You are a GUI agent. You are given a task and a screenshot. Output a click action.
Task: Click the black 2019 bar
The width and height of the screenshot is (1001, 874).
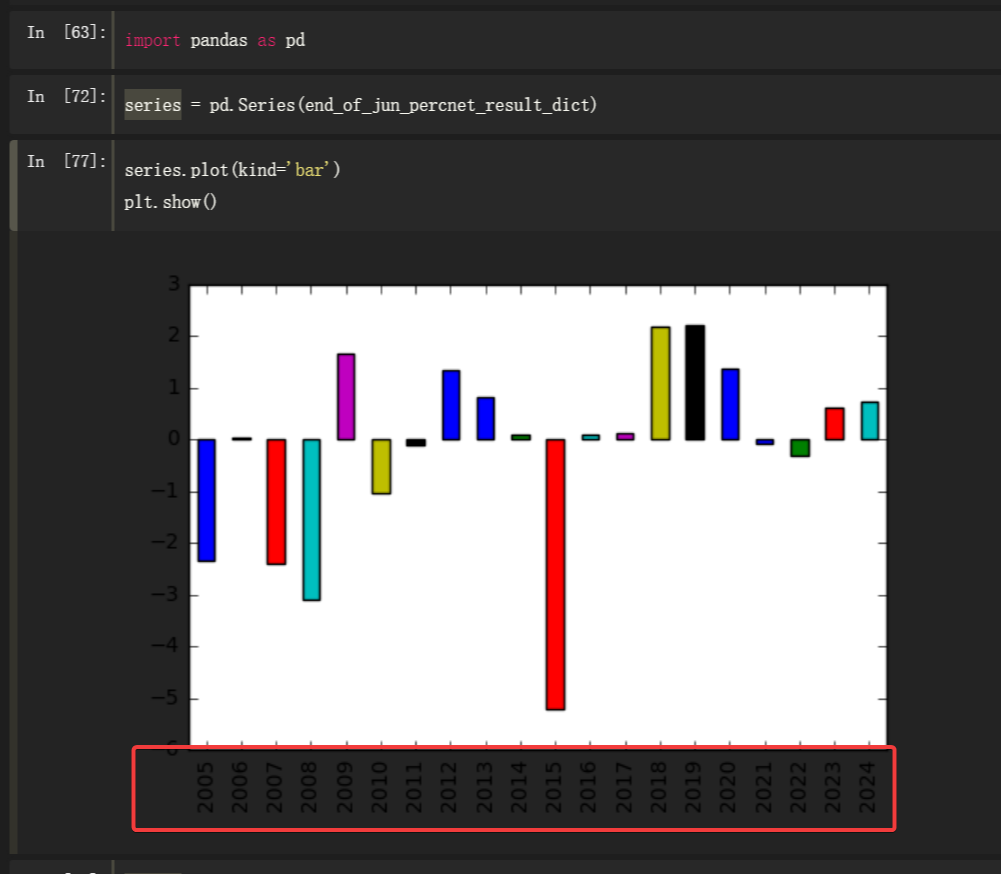click(695, 382)
